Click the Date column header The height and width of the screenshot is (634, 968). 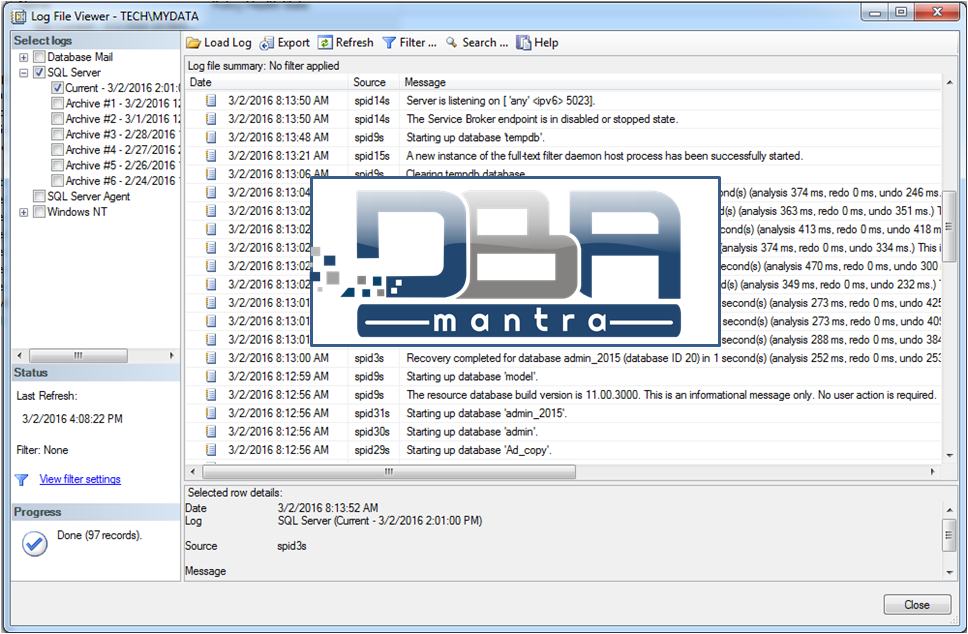click(267, 82)
